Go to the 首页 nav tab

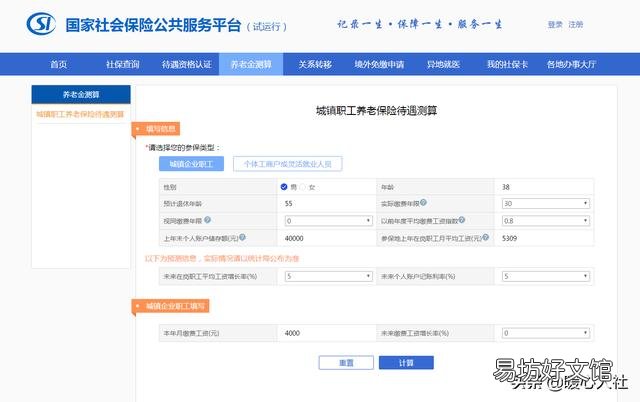pyautogui.click(x=59, y=64)
